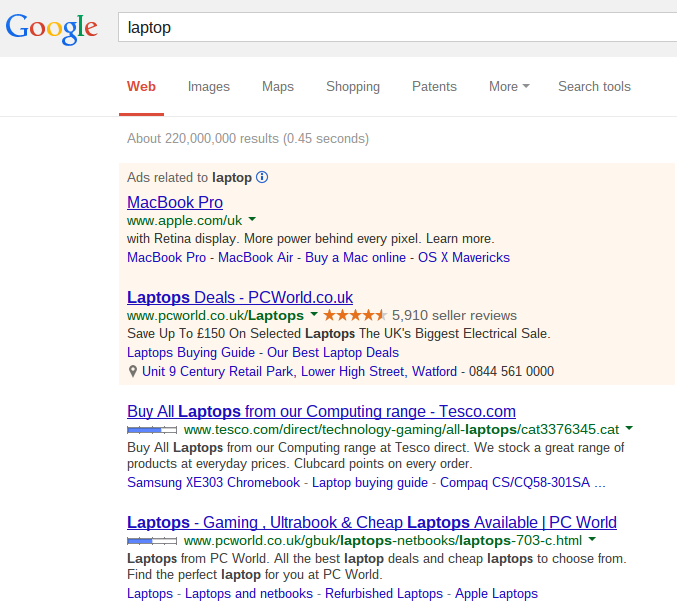Open the PC World Gaming, Ultrabook & Cheap Laptops result
The image size is (677, 612).
[x=372, y=522]
